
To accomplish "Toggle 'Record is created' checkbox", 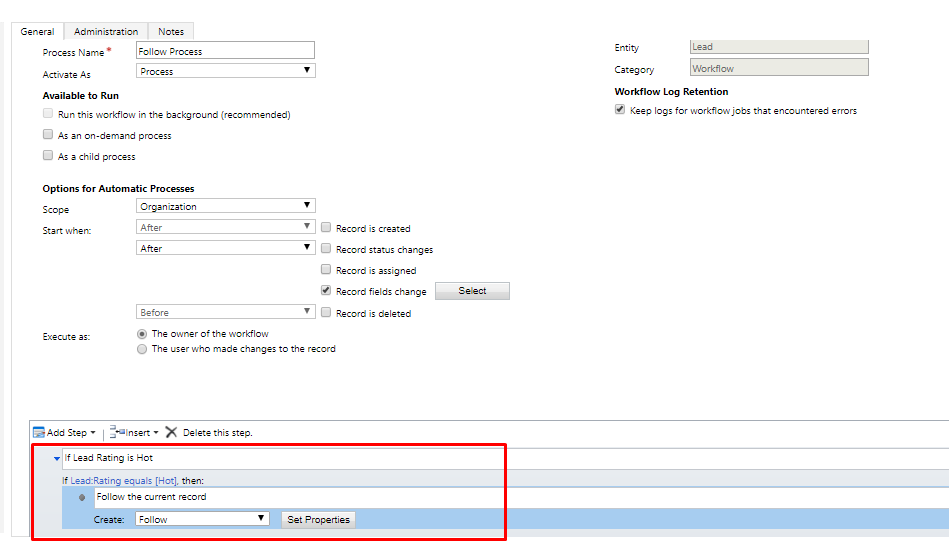I will [326, 228].
